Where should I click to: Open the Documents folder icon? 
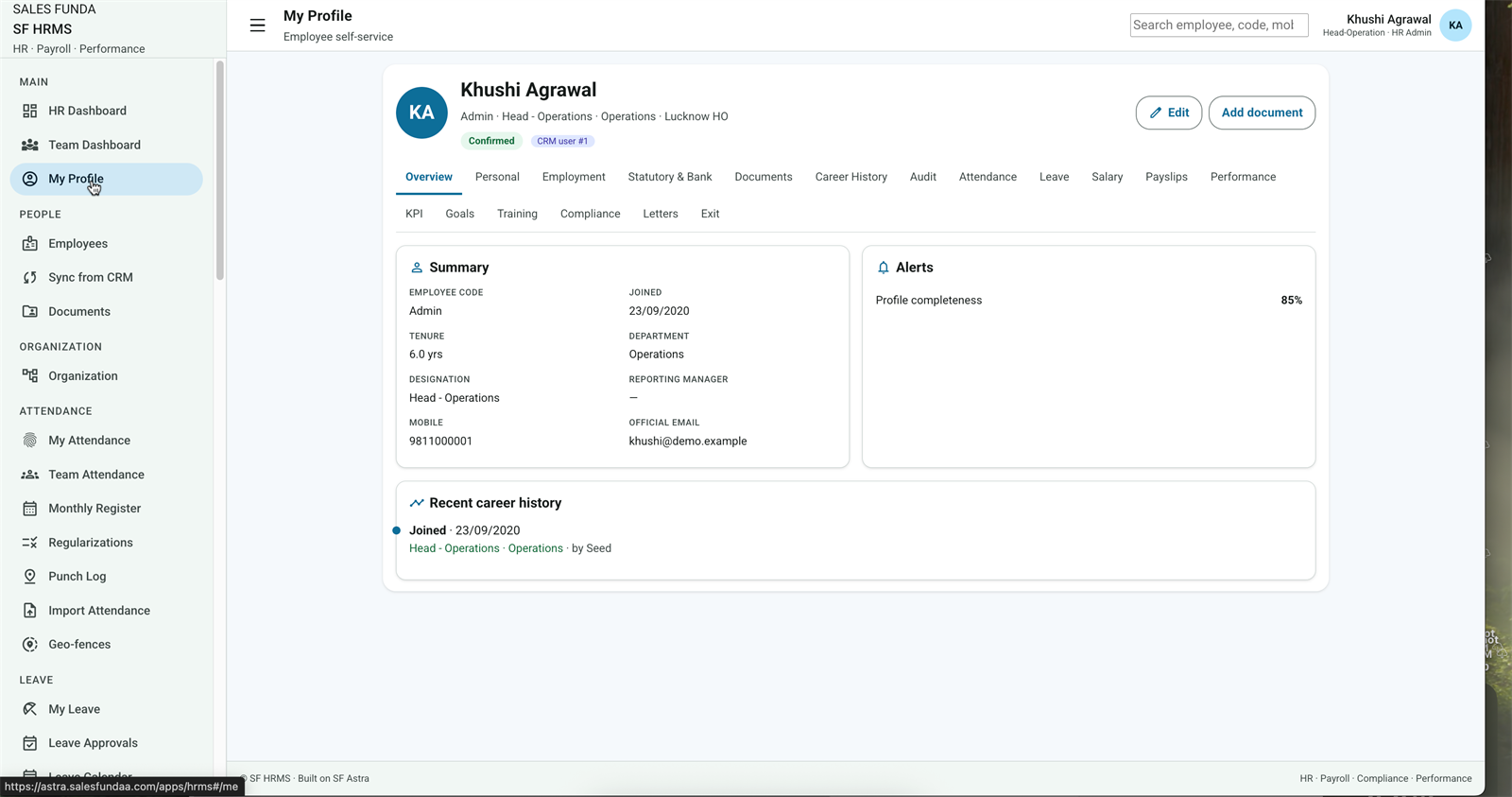tap(30, 312)
